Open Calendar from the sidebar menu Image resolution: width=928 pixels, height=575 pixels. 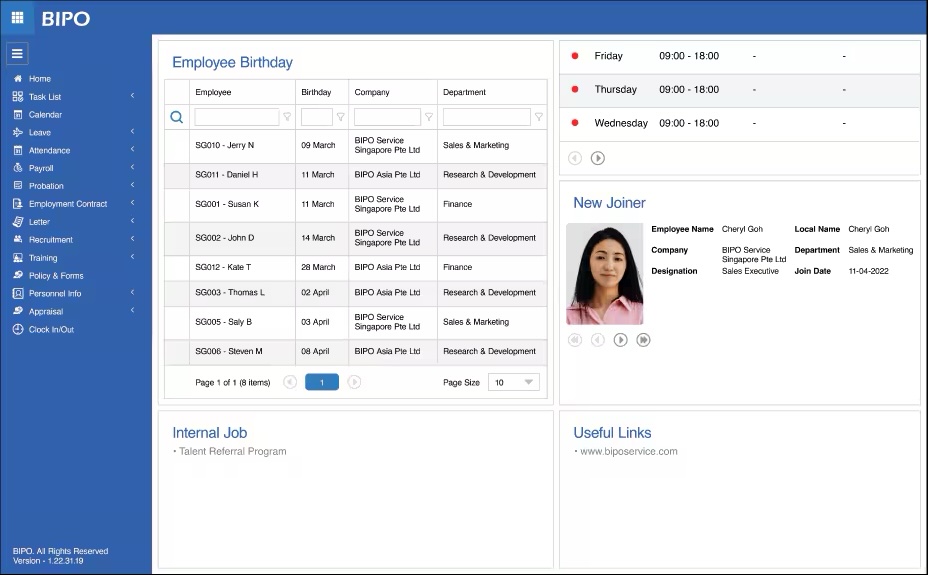[46, 115]
